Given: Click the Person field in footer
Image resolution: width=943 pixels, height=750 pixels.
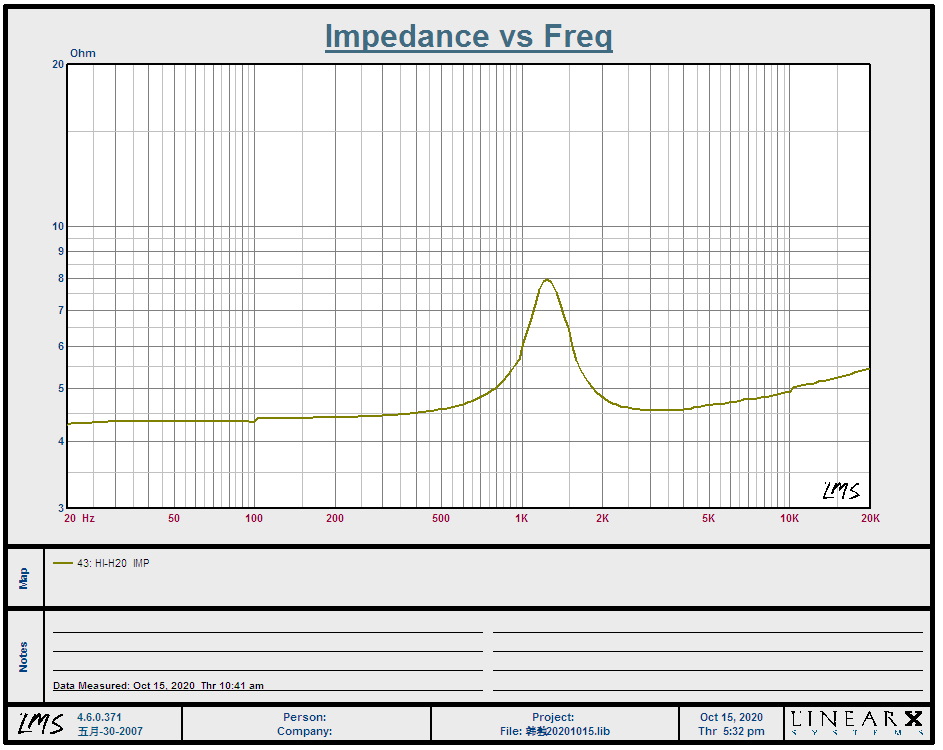Looking at the screenshot, I should tap(305, 717).
